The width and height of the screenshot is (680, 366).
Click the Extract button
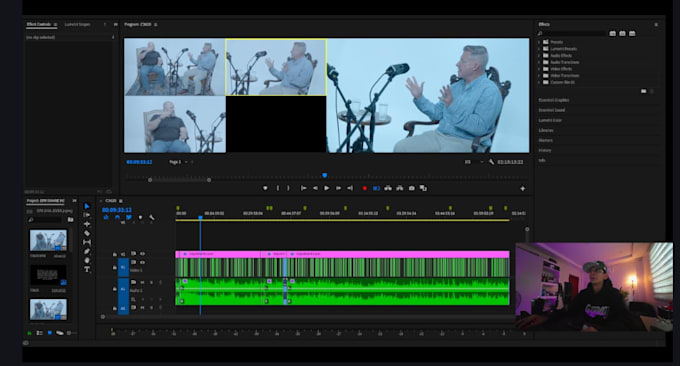tap(400, 188)
